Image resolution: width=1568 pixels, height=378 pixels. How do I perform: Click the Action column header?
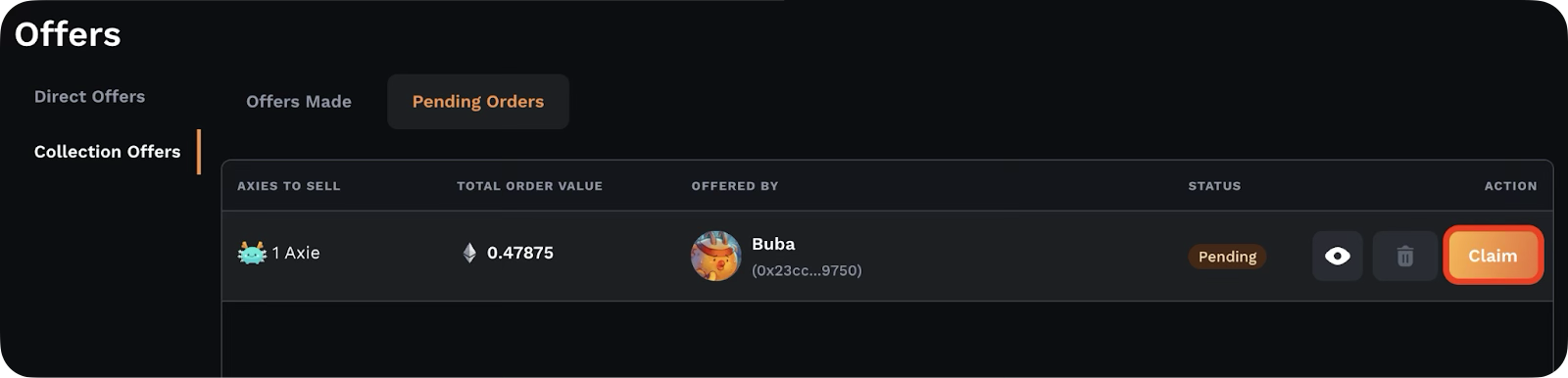[1510, 186]
